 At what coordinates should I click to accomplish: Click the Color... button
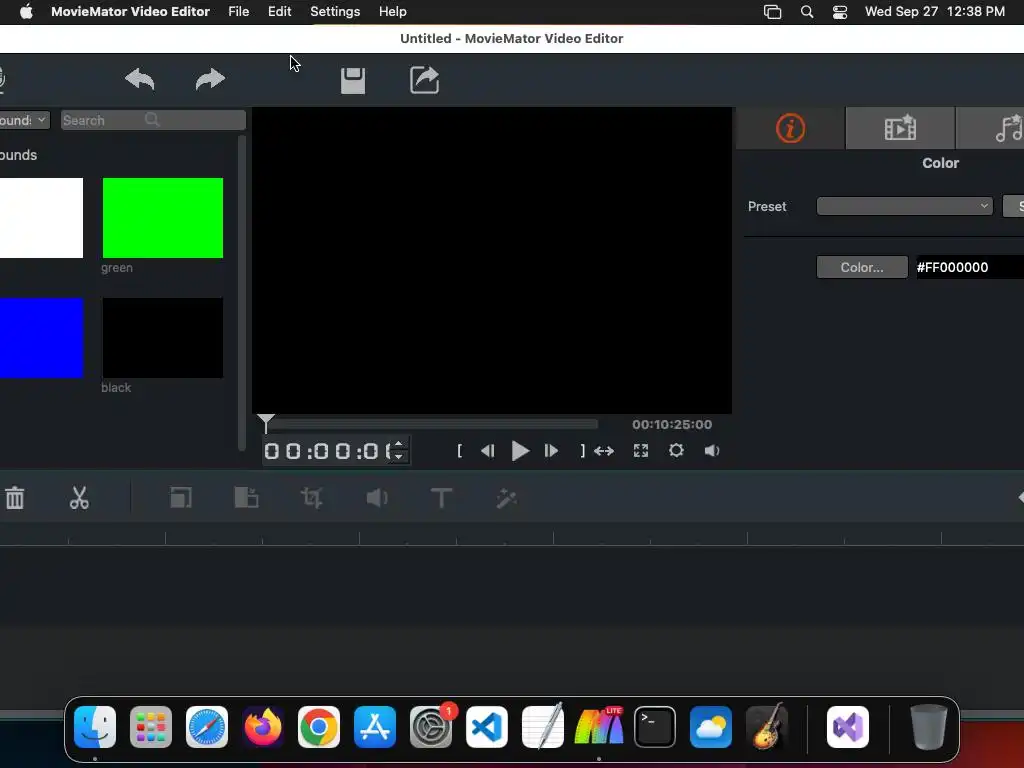(x=862, y=267)
